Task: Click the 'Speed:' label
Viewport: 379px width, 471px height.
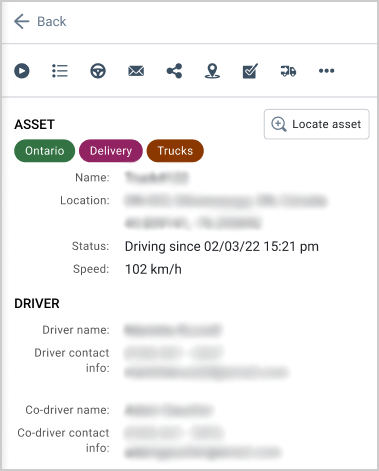Action: point(91,269)
